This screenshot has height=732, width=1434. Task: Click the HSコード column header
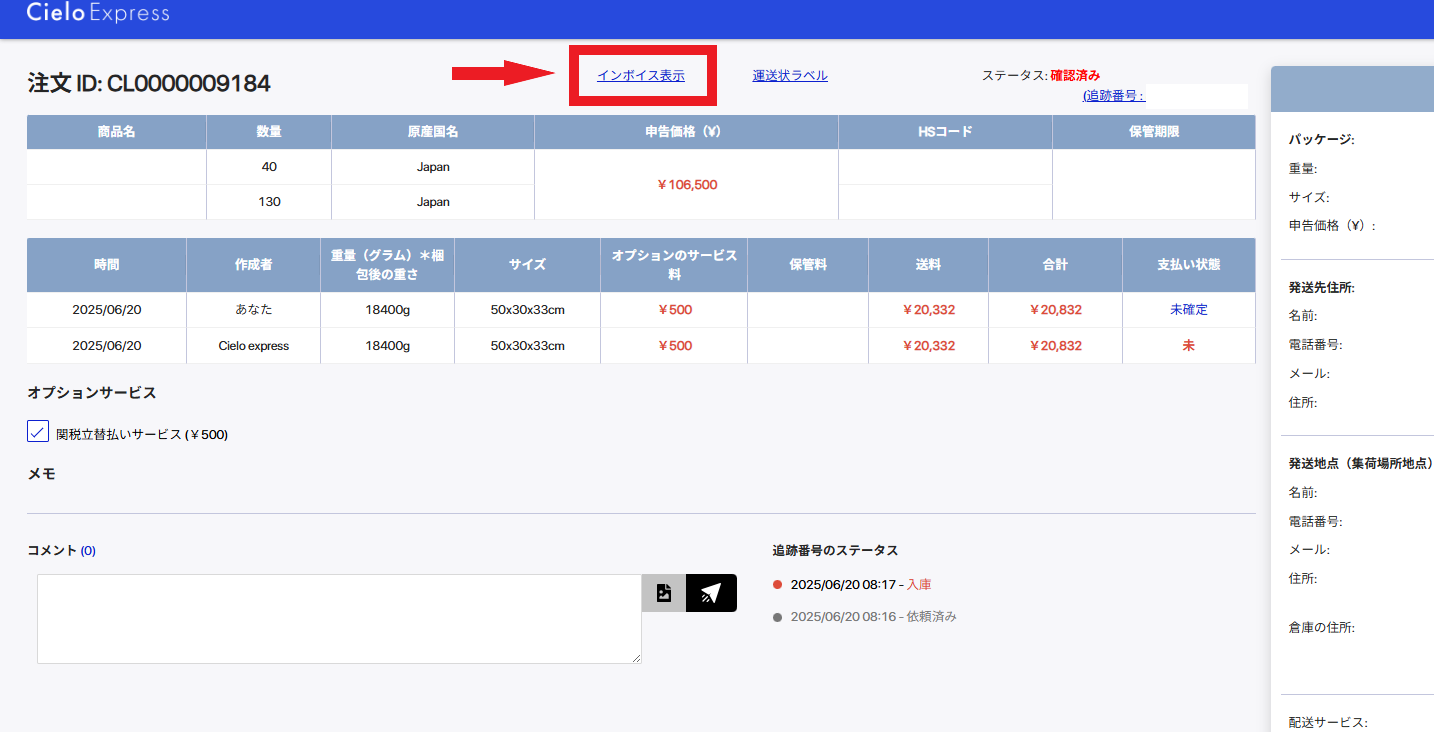(945, 132)
